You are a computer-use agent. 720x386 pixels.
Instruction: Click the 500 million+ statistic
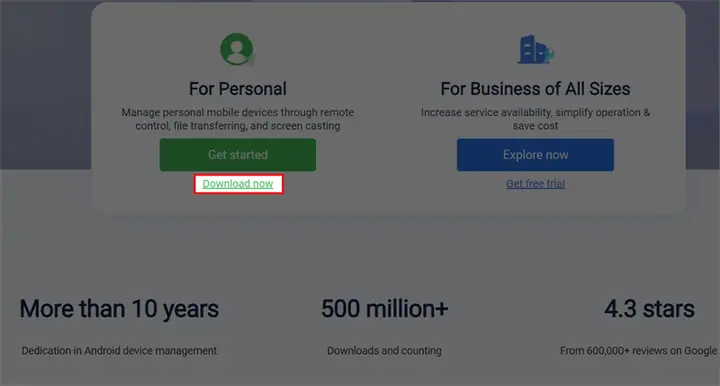(385, 308)
